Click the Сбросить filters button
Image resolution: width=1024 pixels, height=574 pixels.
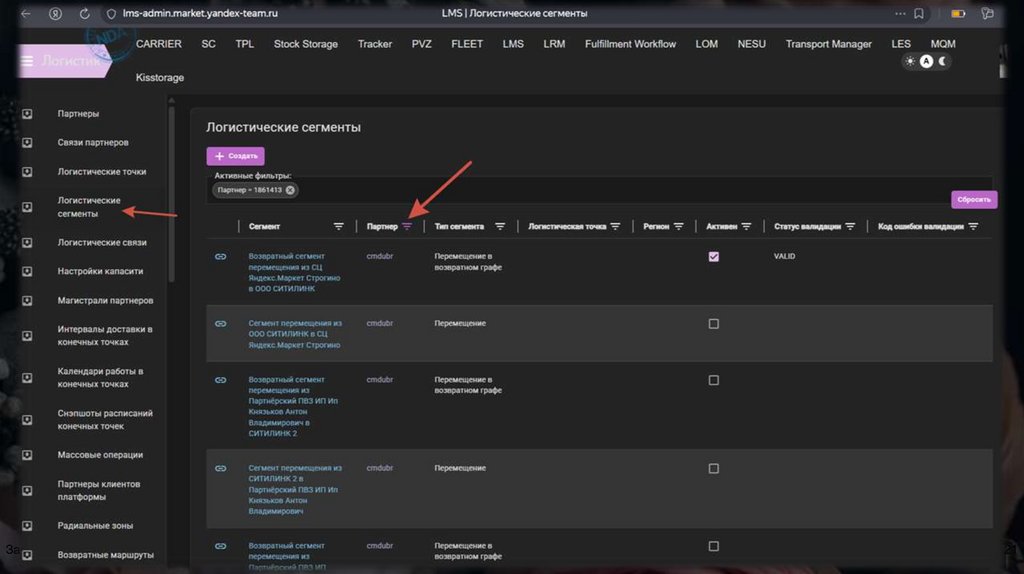(x=973, y=199)
